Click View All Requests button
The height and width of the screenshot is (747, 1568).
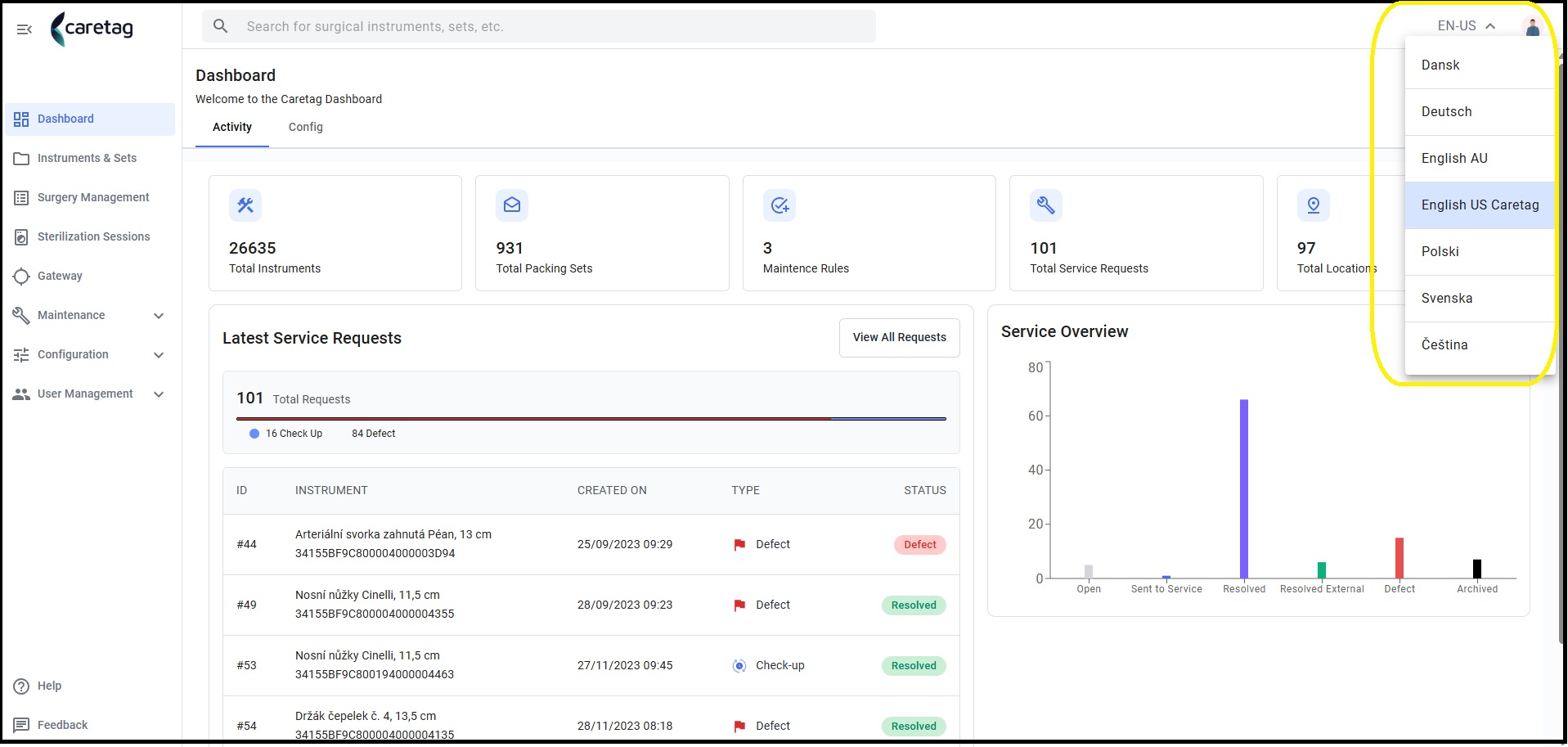(900, 338)
